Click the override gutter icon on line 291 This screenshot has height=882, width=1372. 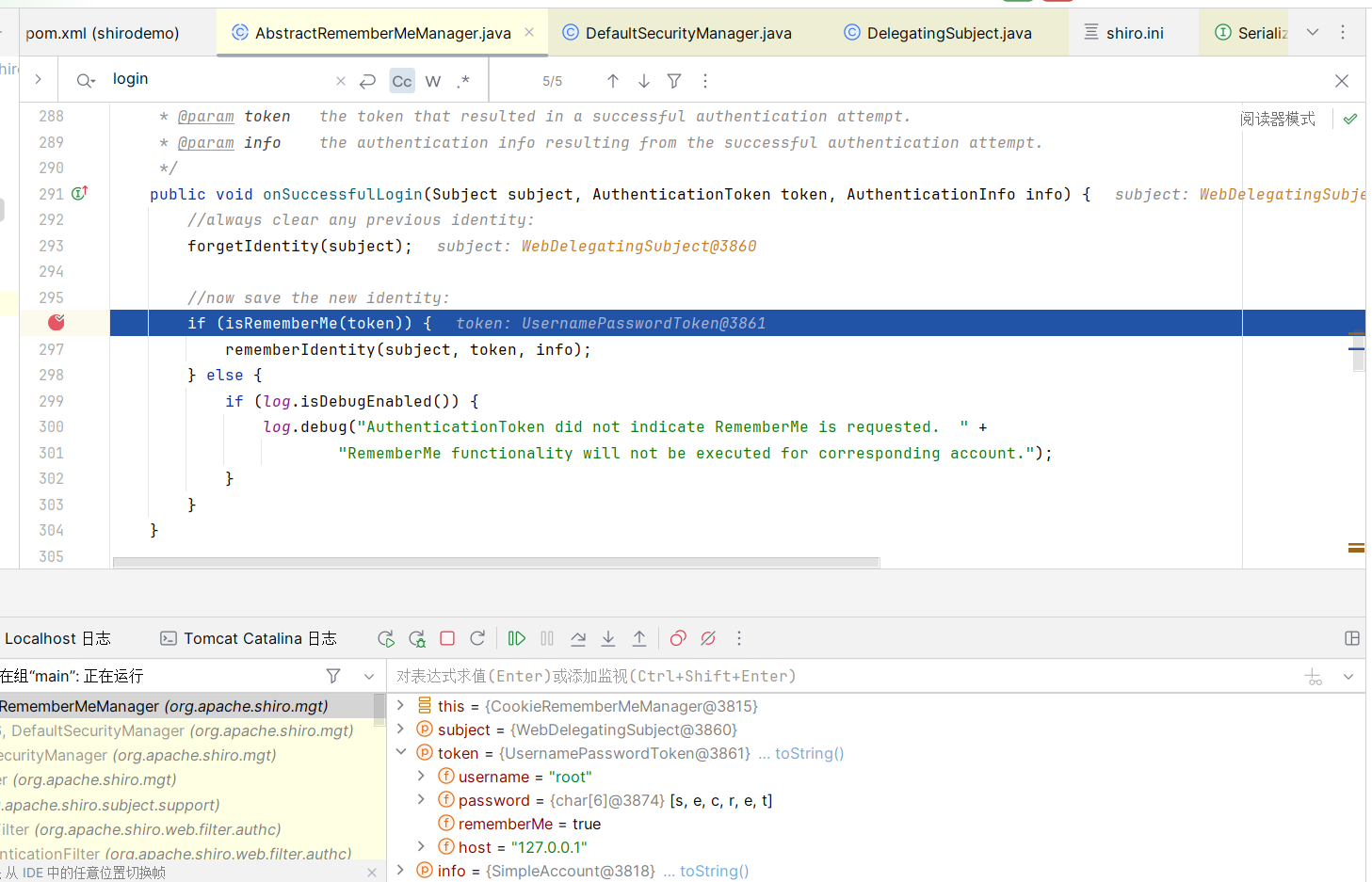pos(80,193)
